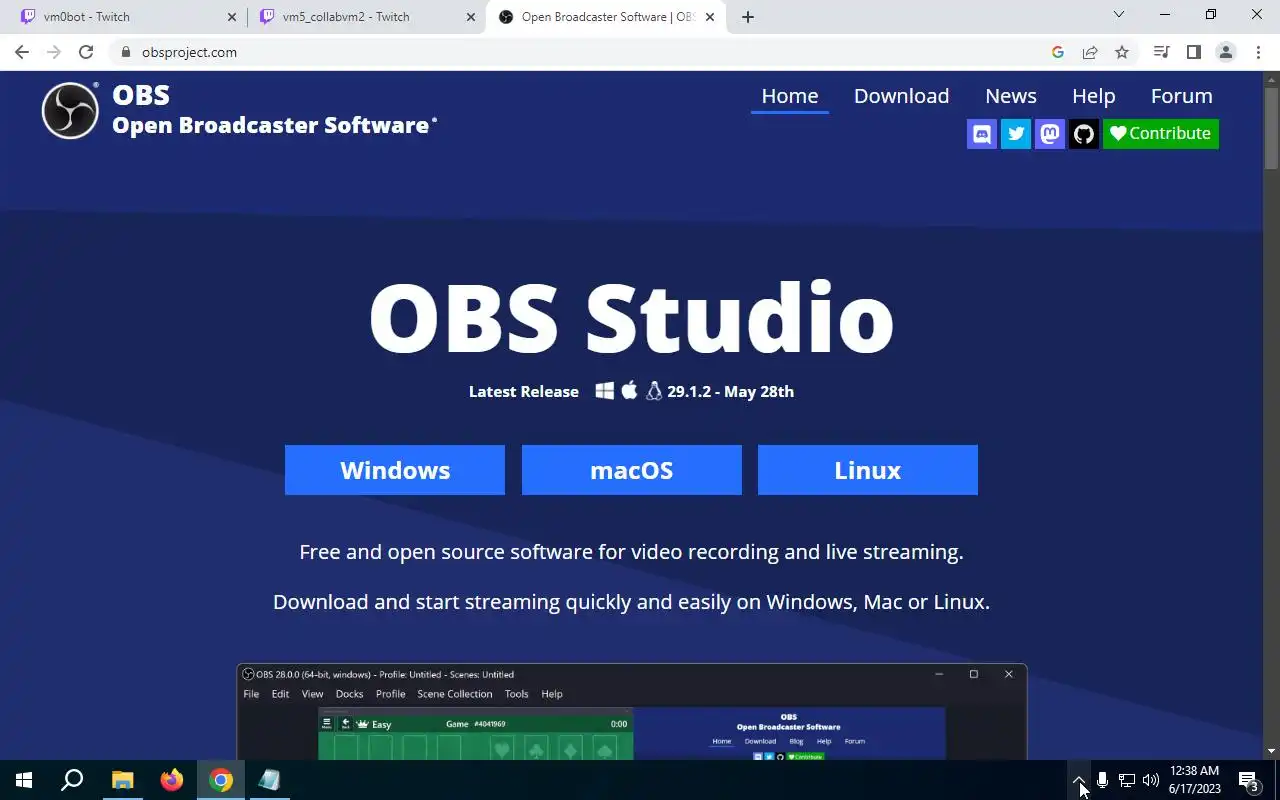Viewport: 1280px width, 800px height.
Task: Open File Explorer from taskbar
Action: [x=122, y=780]
